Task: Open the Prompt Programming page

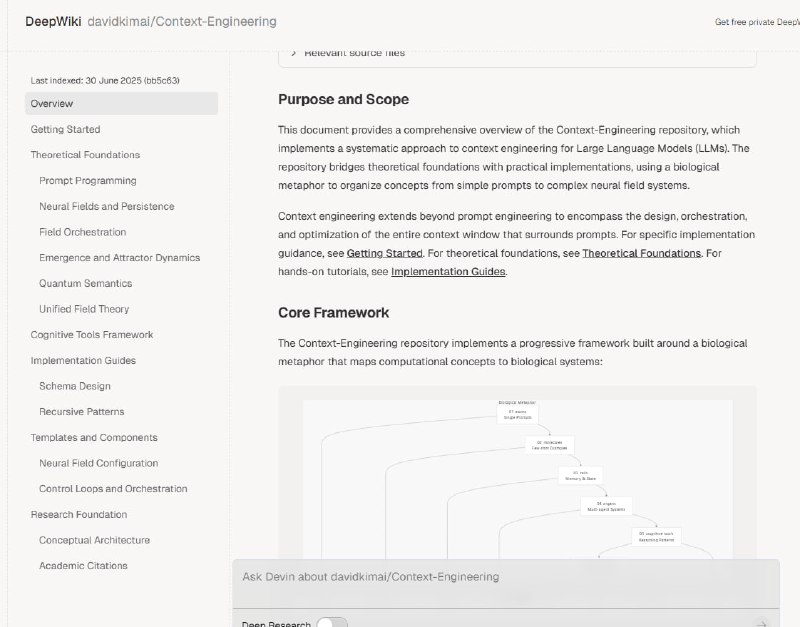Action: [90, 180]
